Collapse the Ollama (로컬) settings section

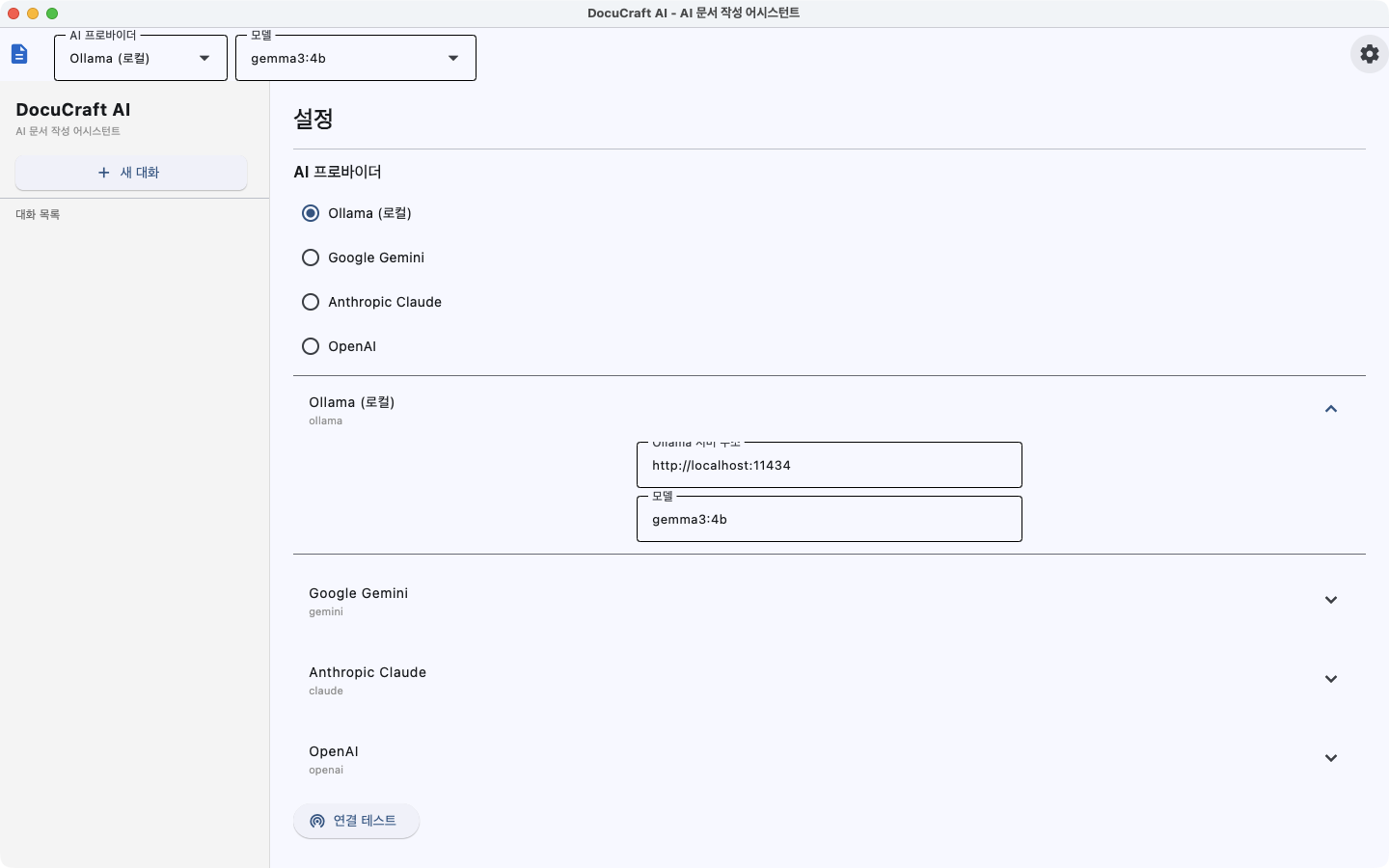(1331, 409)
